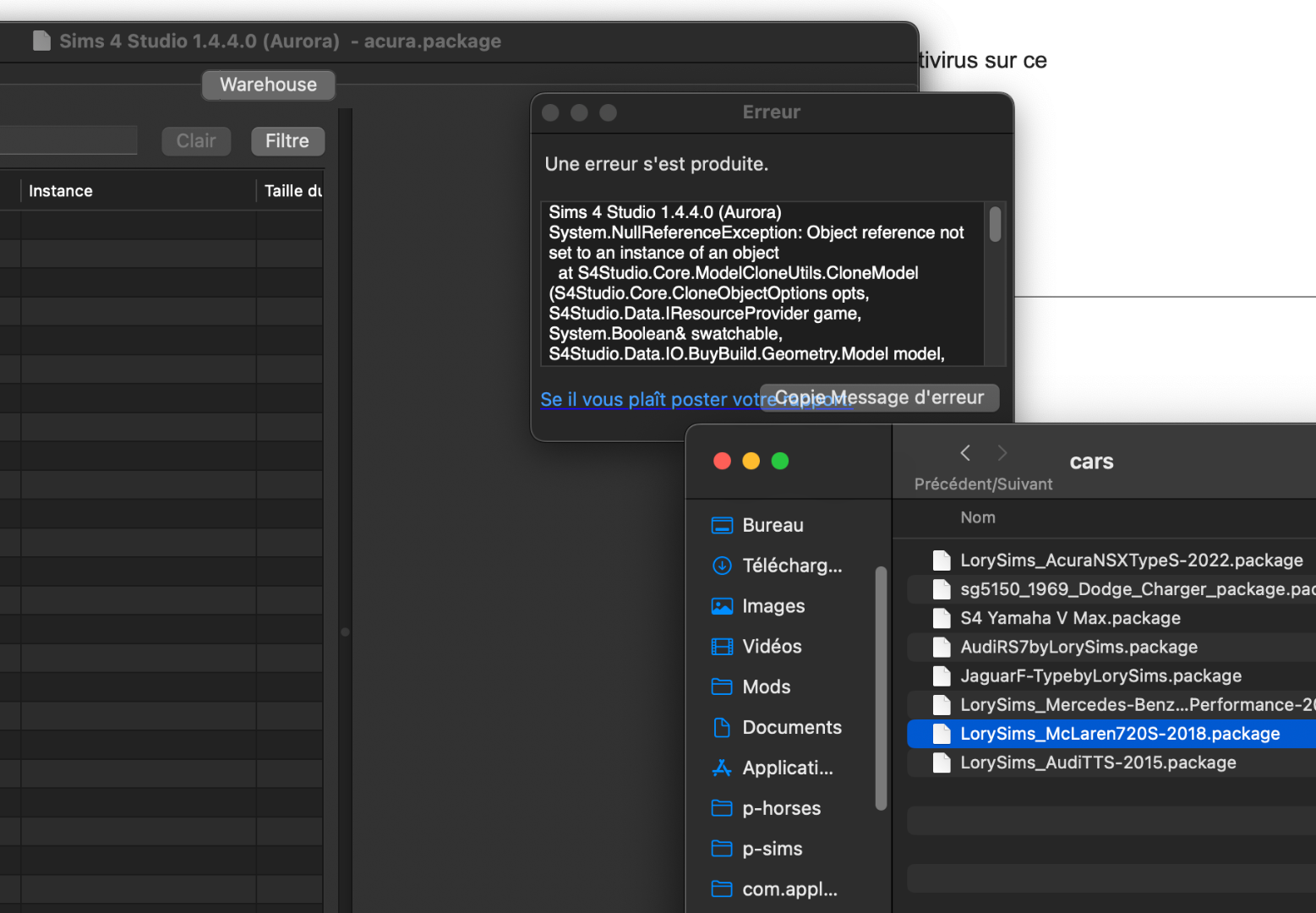Click the forward chevron in Finder
The image size is (1316, 913).
1002,453
